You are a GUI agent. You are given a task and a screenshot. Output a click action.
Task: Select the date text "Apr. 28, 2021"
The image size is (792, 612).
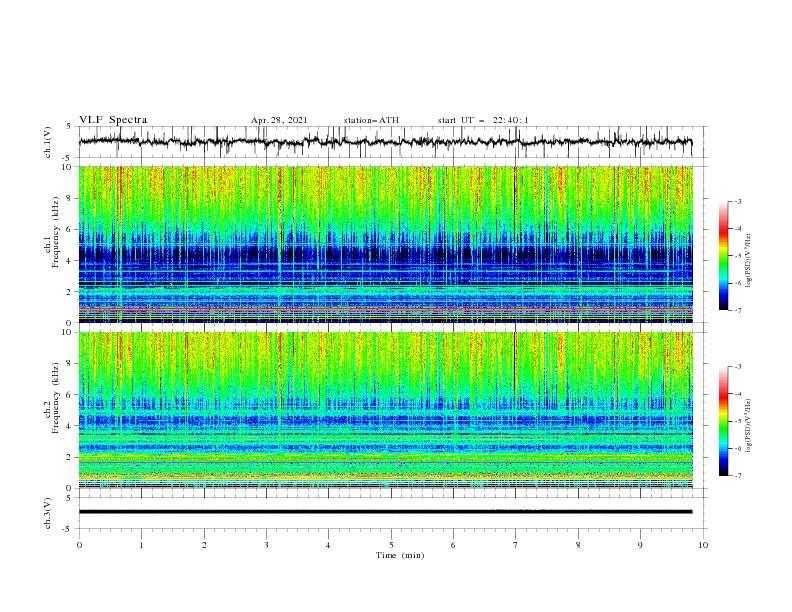[x=279, y=120]
